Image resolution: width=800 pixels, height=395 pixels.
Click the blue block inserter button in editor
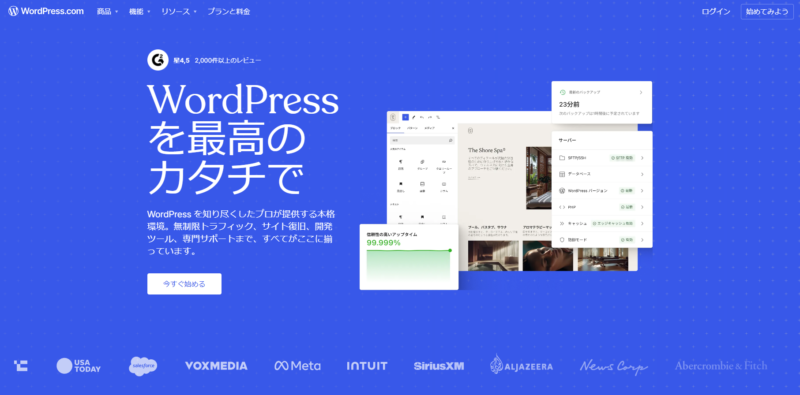[406, 117]
